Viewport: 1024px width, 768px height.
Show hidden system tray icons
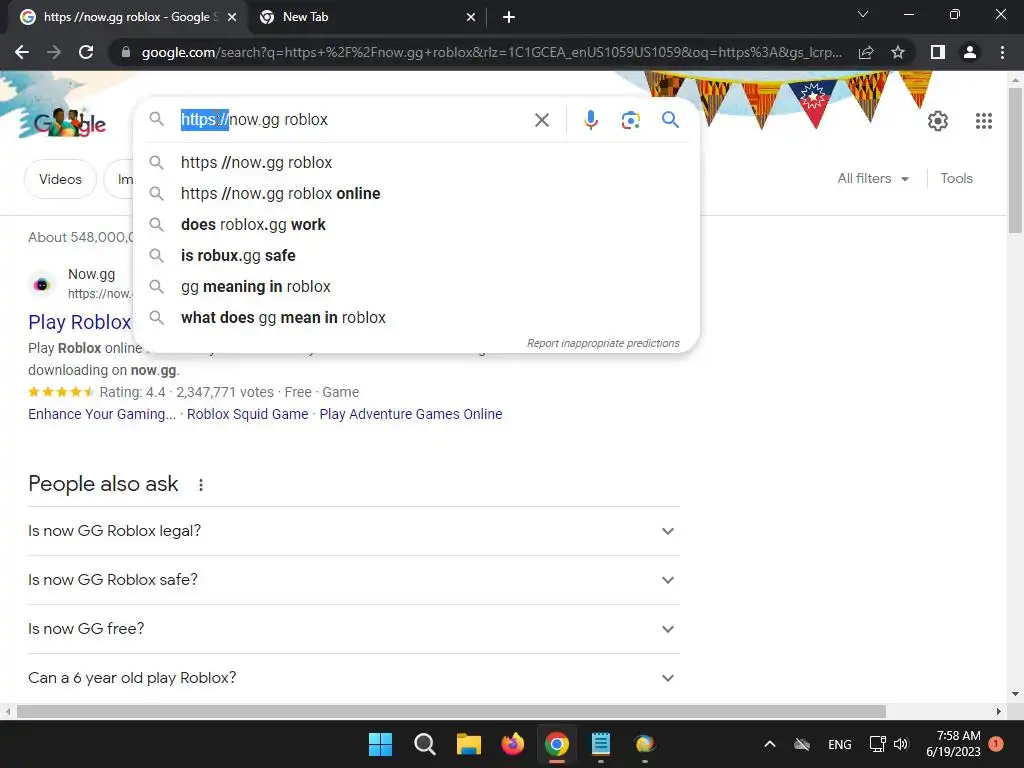click(x=770, y=744)
